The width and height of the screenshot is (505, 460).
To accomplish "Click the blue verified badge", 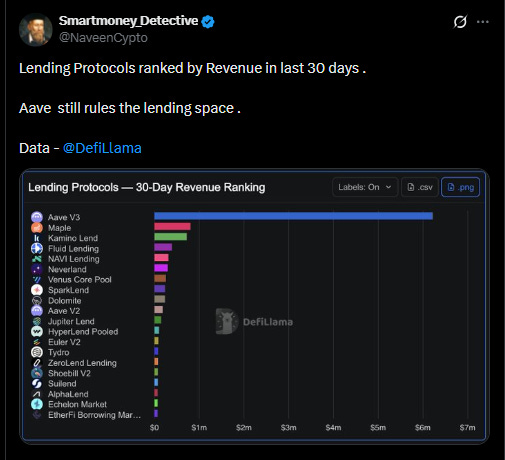I will click(208, 22).
